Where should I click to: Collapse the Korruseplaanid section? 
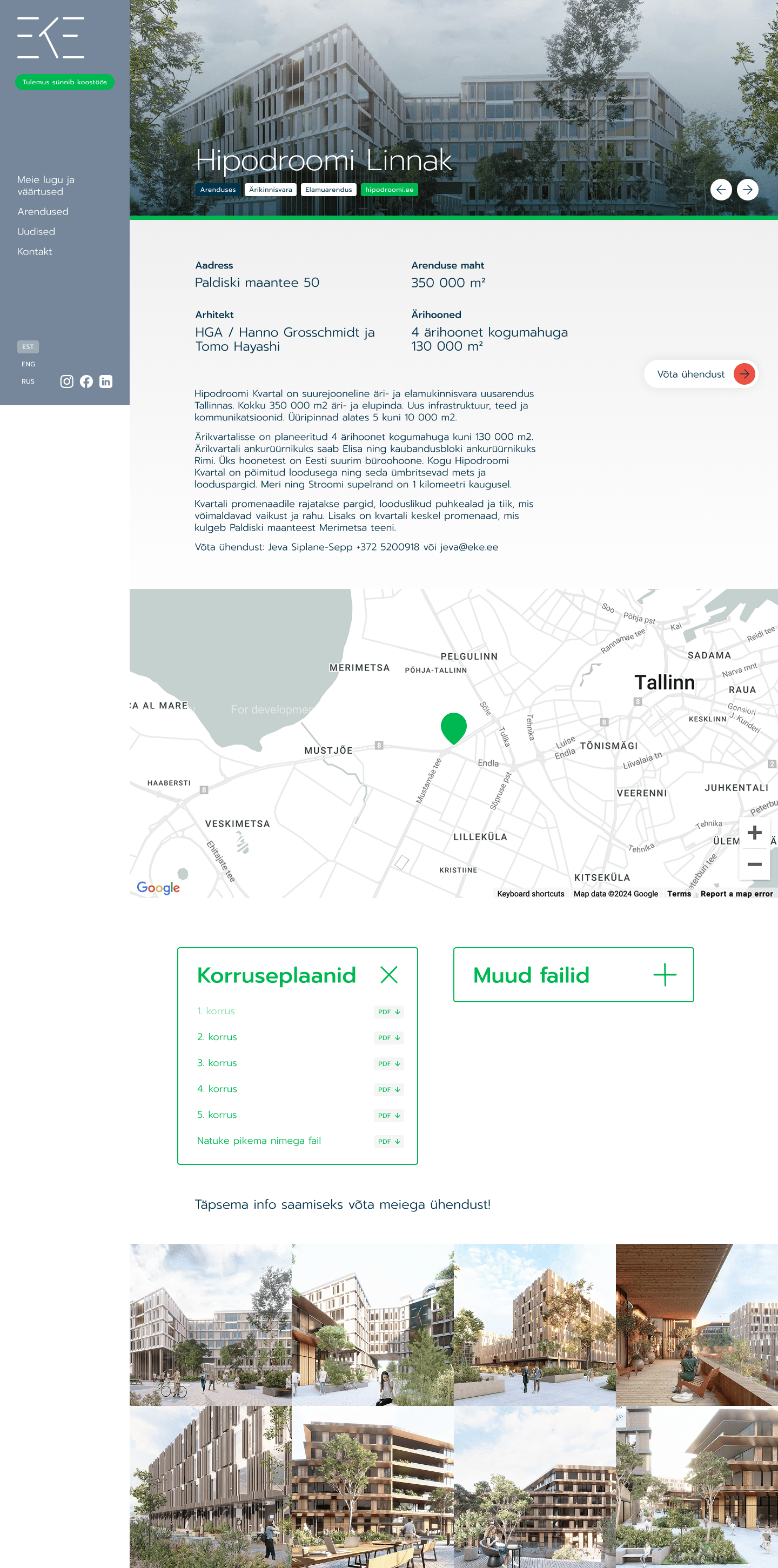point(389,975)
